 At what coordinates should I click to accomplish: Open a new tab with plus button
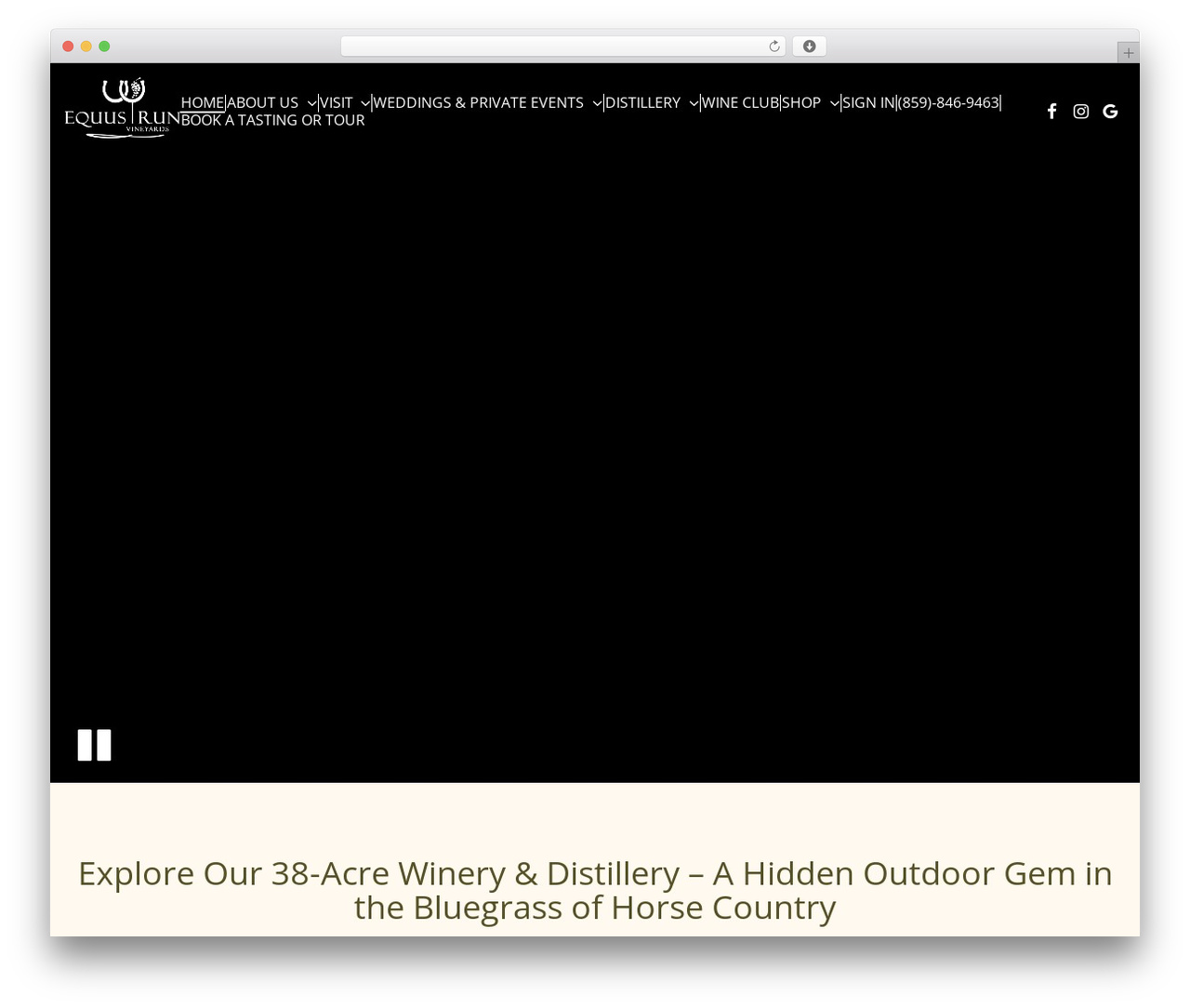(x=1128, y=53)
